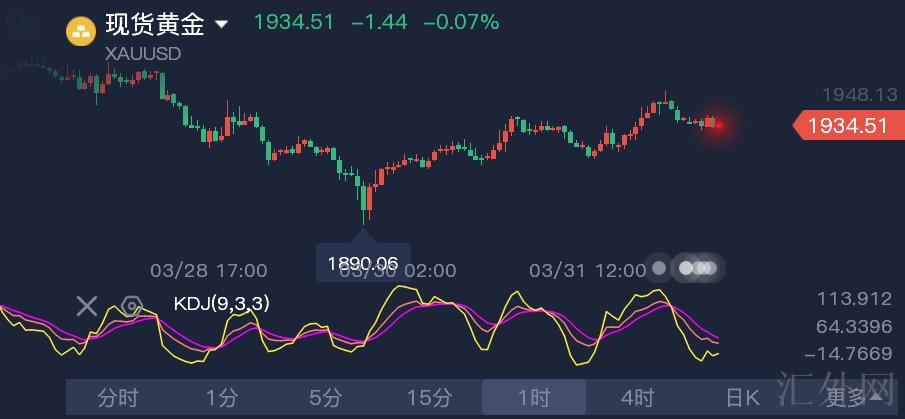
Task: Switch to 分时 timeframe tab
Action: 118,398
